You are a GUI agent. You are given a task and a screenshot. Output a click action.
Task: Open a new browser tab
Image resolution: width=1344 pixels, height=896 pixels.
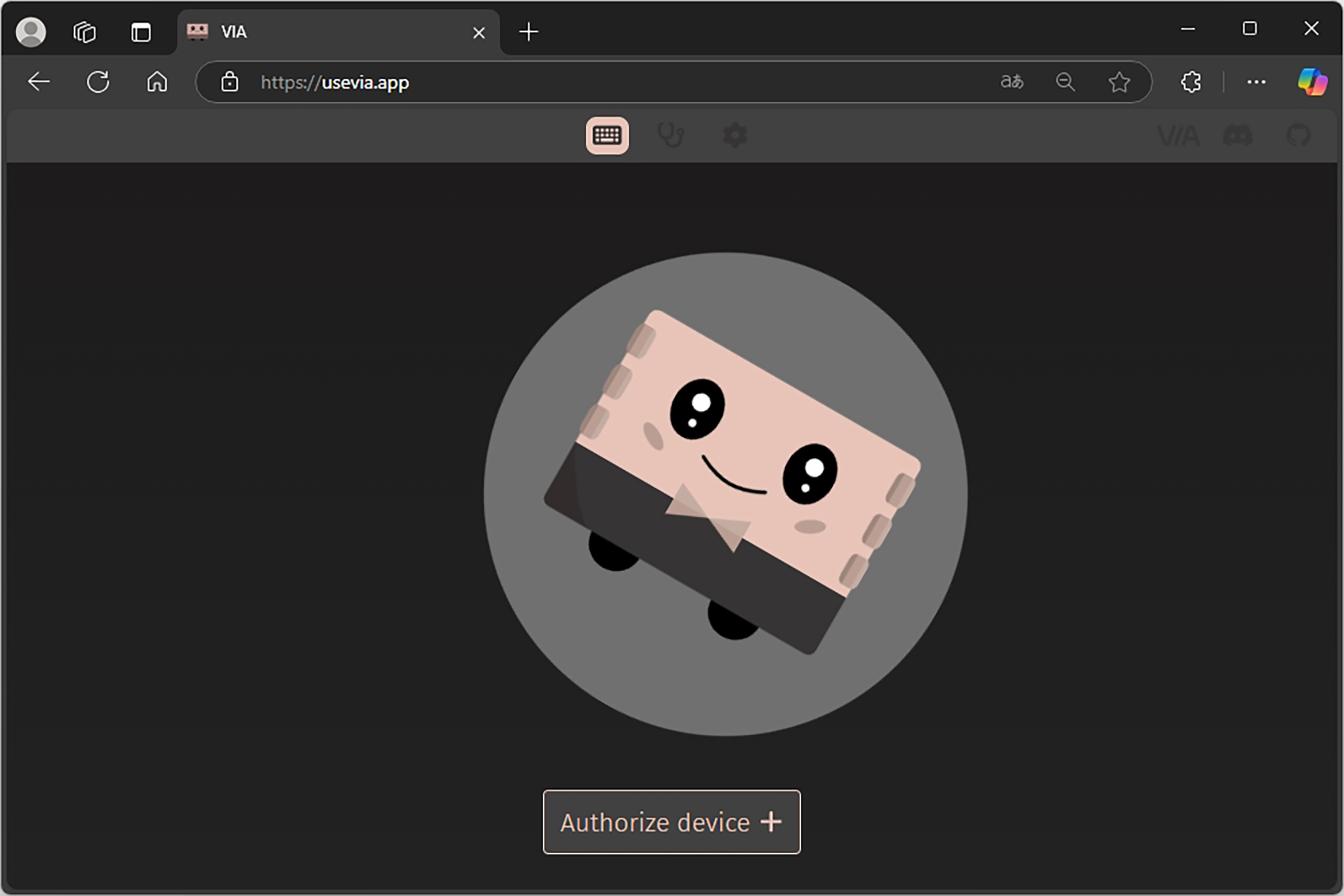click(529, 32)
